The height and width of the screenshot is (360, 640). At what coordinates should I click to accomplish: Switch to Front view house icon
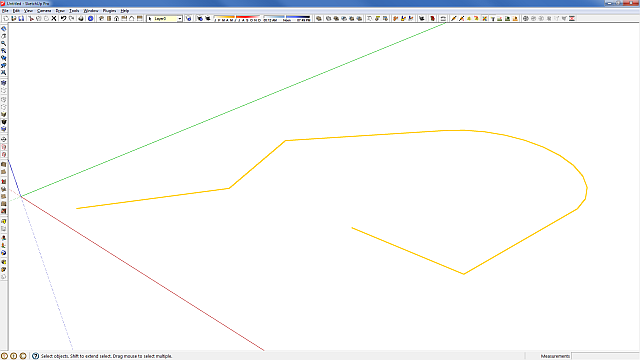click(116, 18)
